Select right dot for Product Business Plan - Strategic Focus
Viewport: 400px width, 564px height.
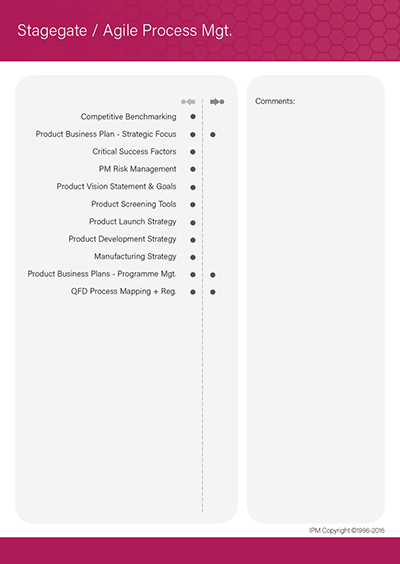[x=213, y=135]
